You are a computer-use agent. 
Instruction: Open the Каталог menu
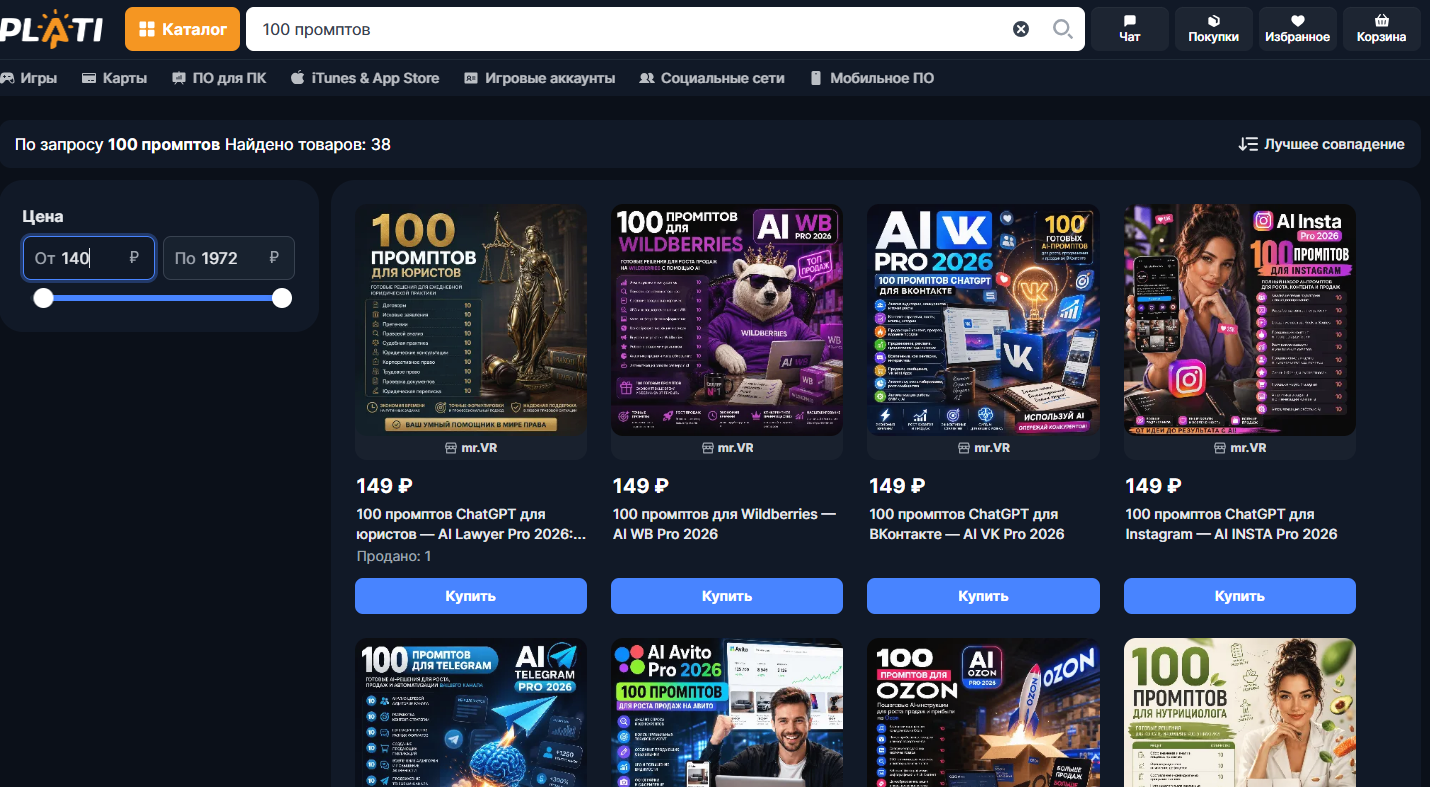182,29
